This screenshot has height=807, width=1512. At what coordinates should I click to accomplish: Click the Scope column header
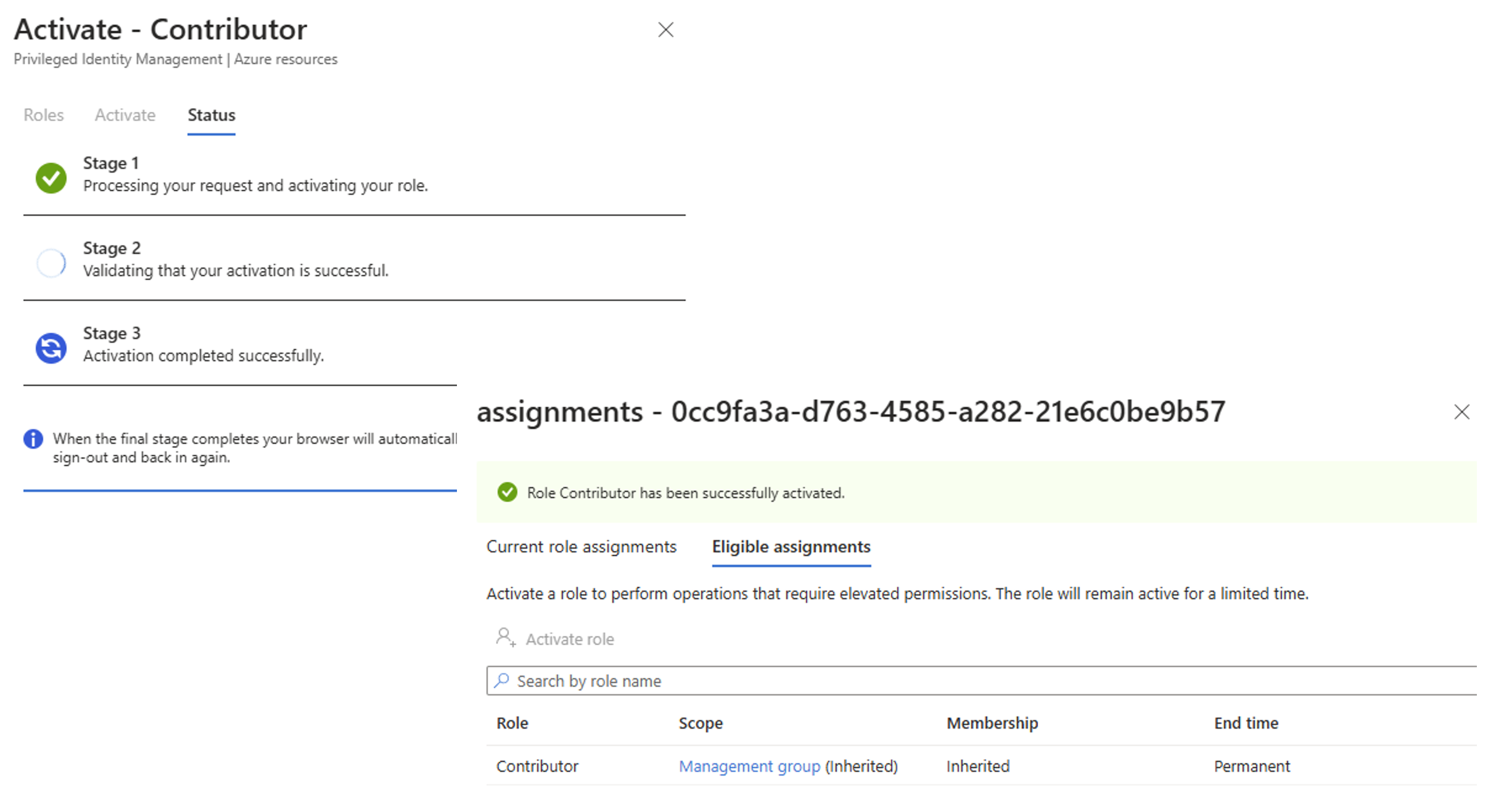pyautogui.click(x=701, y=723)
